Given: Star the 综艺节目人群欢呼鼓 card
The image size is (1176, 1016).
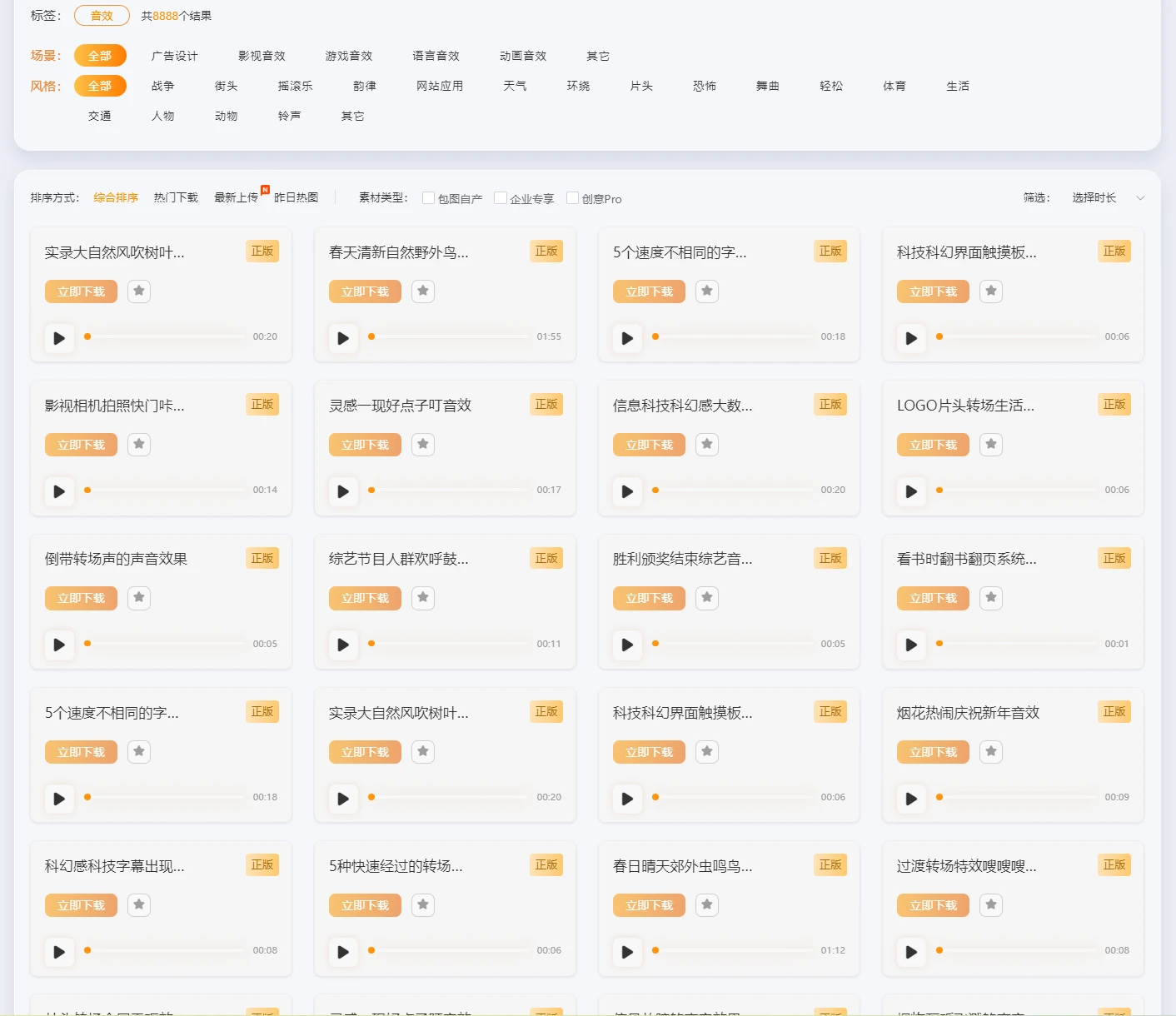Looking at the screenshot, I should [x=423, y=598].
